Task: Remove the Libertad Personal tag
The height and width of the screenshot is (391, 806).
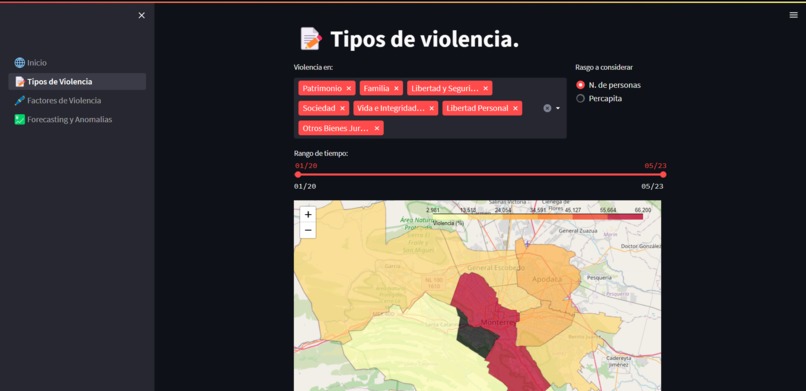Action: click(515, 108)
